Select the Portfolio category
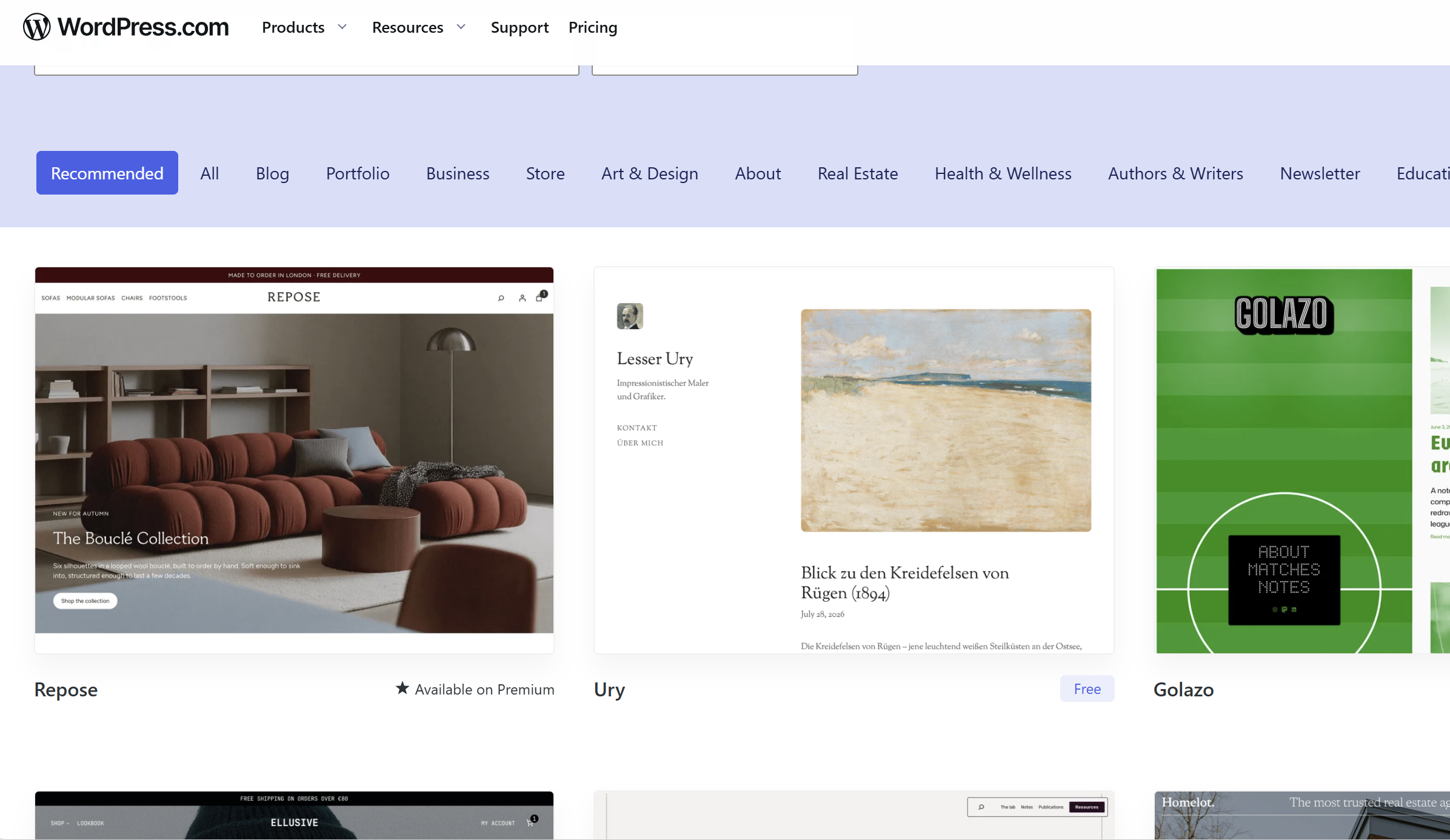The width and height of the screenshot is (1450, 840). coord(358,173)
